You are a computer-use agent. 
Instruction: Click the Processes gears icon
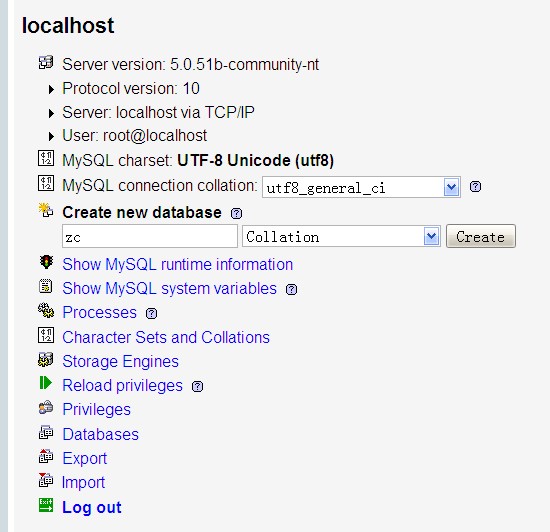point(46,310)
